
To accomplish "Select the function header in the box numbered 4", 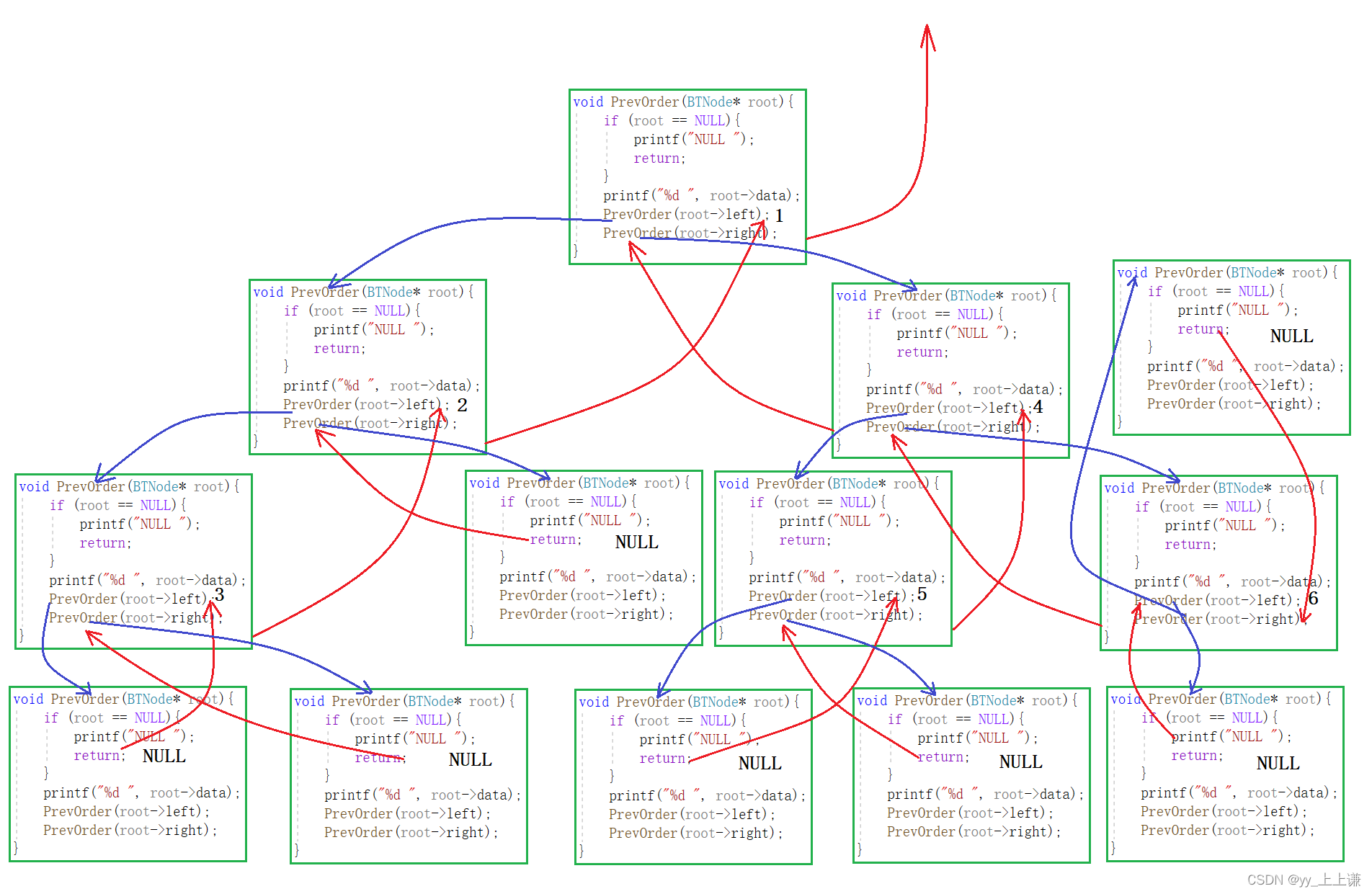I will coord(946,296).
